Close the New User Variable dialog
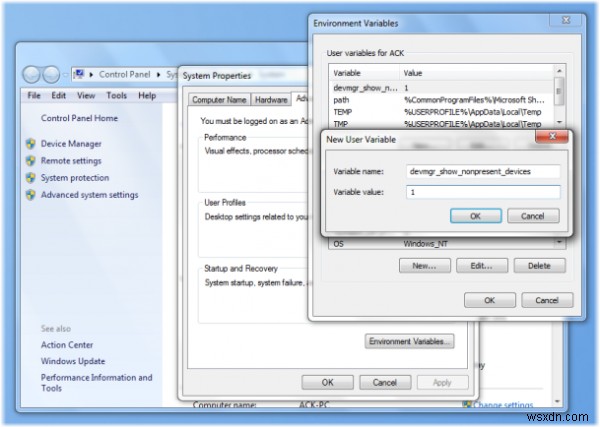The image size is (600, 427). click(x=551, y=136)
